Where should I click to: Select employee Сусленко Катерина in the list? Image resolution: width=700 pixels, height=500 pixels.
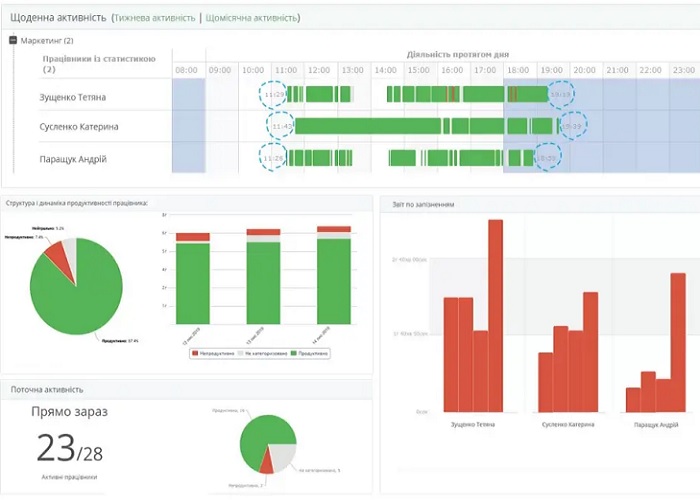[x=79, y=127]
